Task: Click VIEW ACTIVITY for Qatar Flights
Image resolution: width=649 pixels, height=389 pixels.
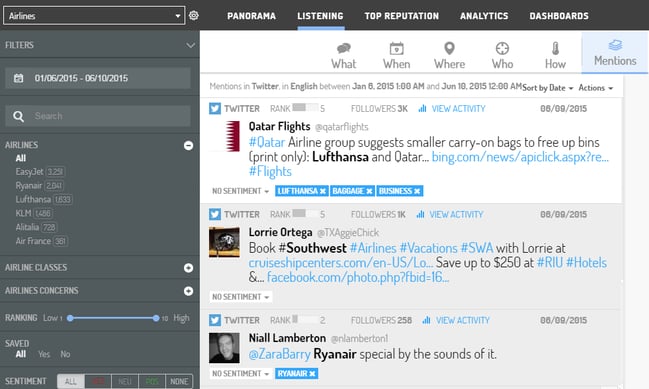Action: [x=458, y=108]
